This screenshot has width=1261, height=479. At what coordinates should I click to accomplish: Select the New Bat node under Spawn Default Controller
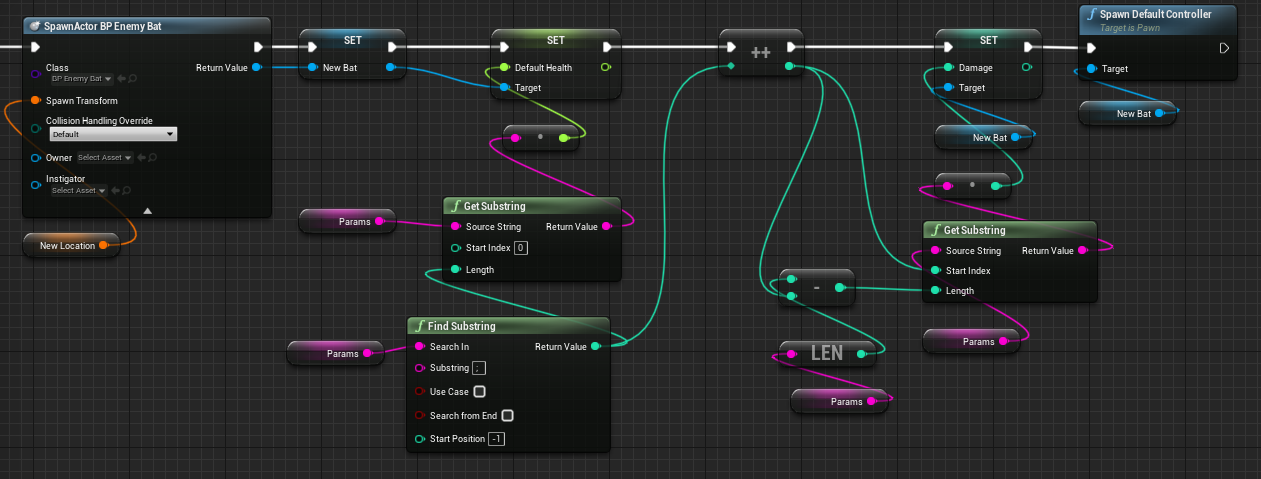(1126, 114)
